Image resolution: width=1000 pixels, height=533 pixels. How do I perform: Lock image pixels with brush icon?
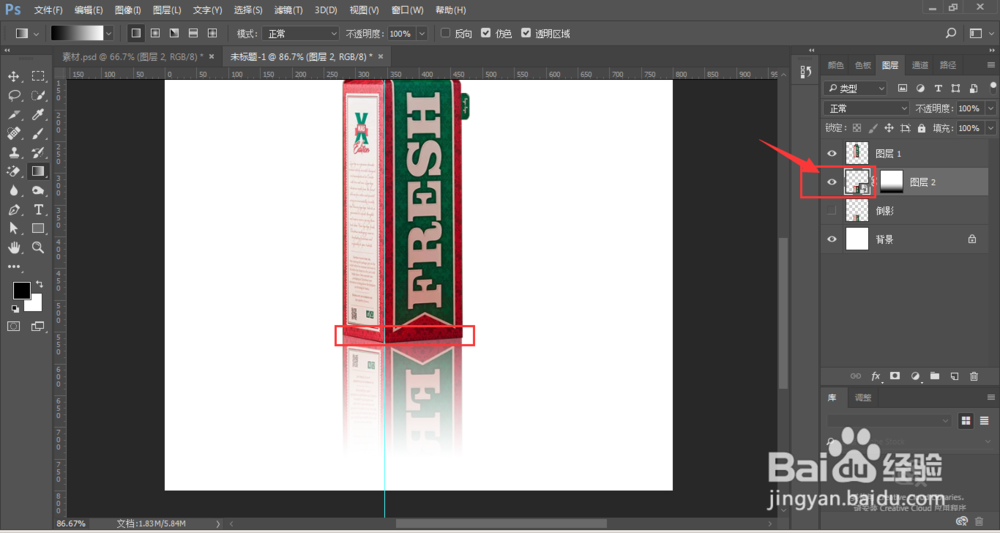[x=873, y=128]
